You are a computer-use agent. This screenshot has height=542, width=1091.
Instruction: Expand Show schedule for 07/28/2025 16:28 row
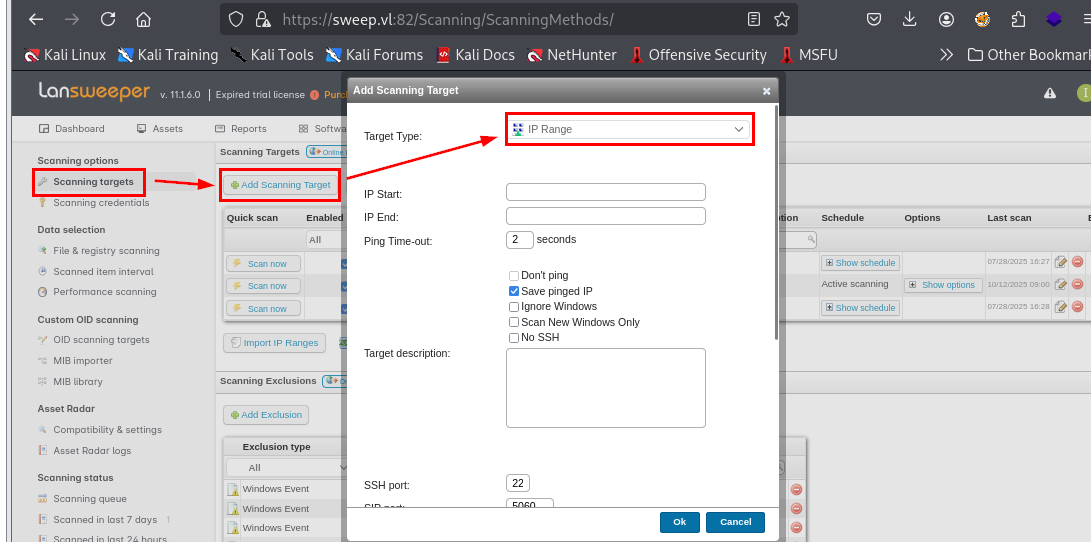(860, 307)
